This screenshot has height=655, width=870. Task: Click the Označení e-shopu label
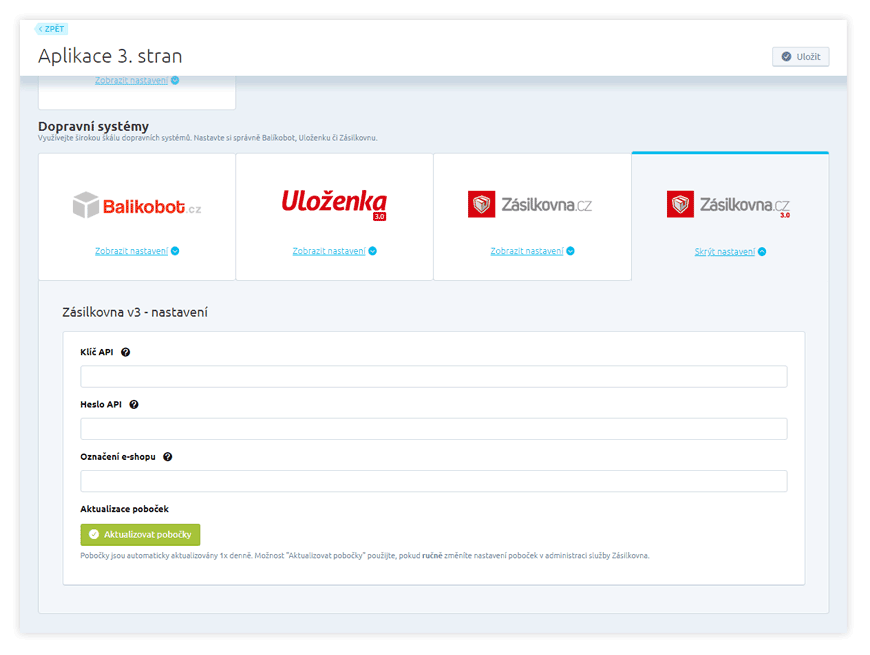(x=118, y=457)
